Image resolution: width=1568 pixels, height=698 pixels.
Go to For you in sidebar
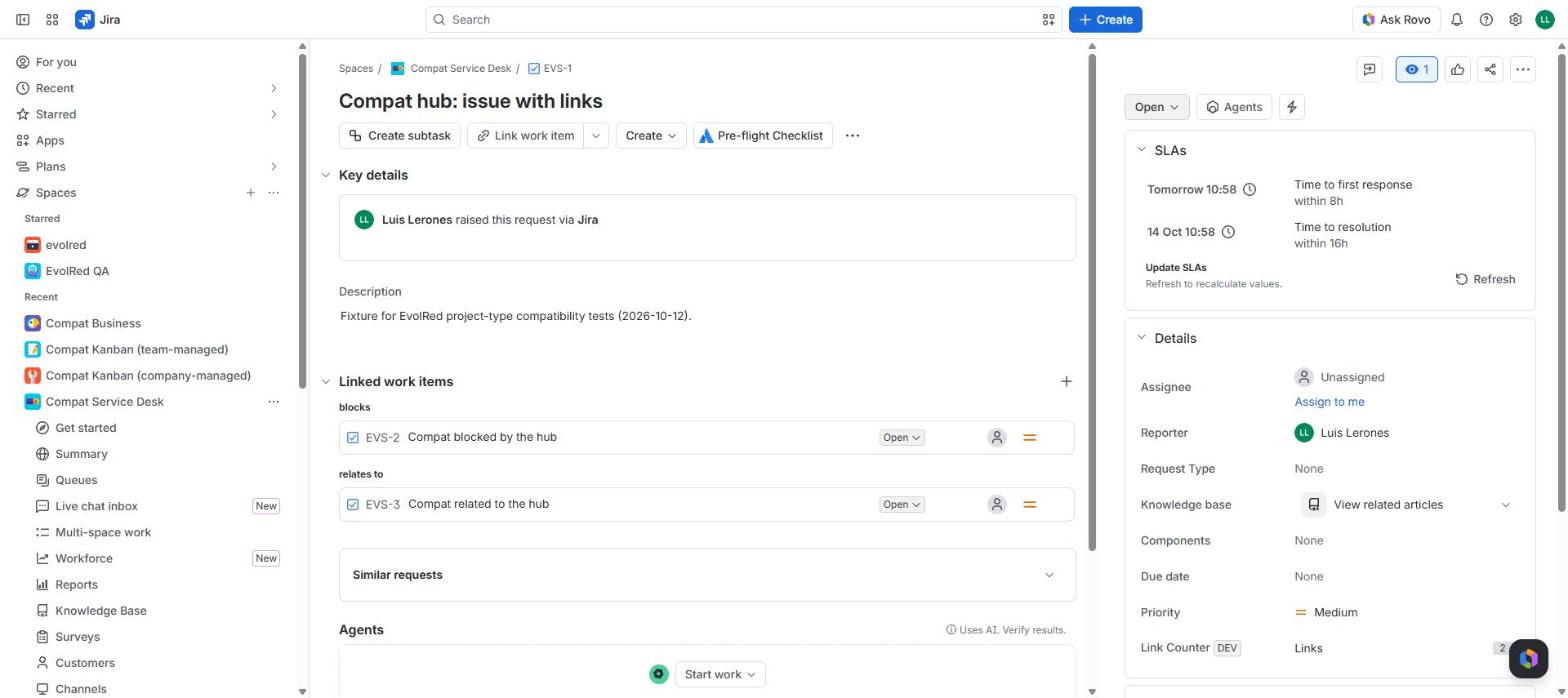[56, 62]
